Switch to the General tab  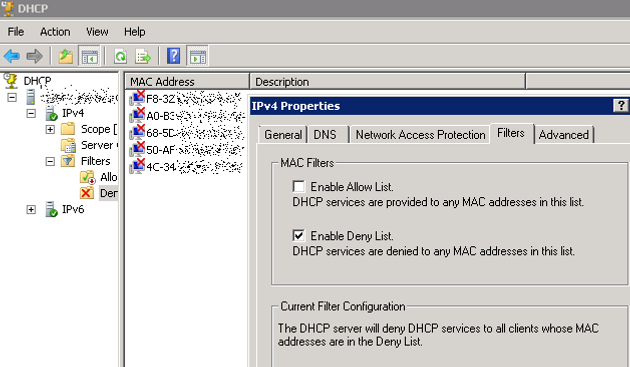pos(283,135)
